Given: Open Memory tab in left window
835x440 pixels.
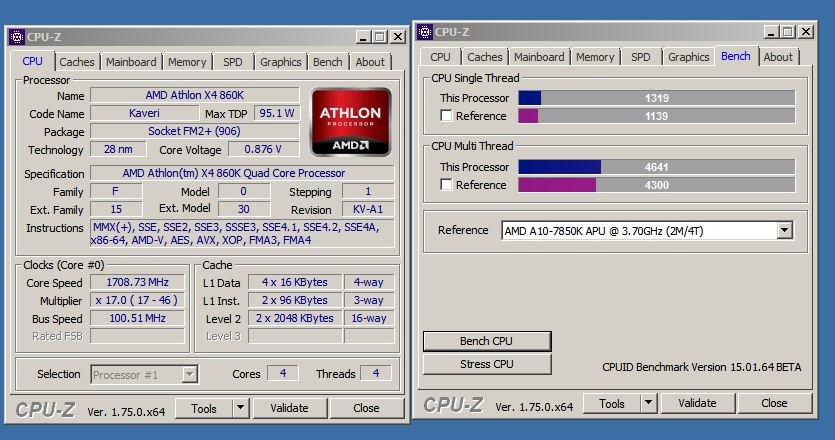Looking at the screenshot, I should [x=187, y=62].
